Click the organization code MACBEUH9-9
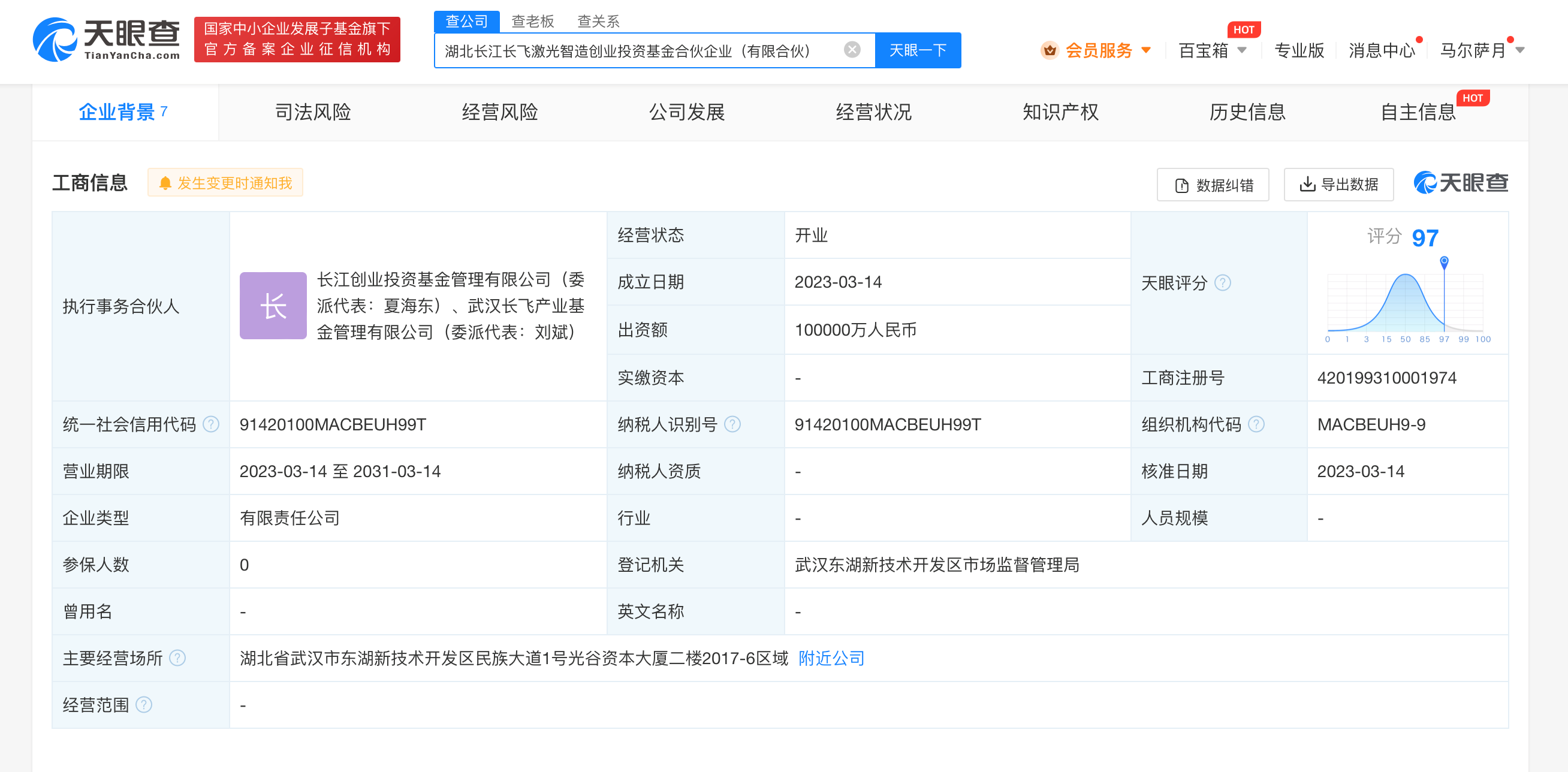The width and height of the screenshot is (1568, 772). pos(1371,424)
